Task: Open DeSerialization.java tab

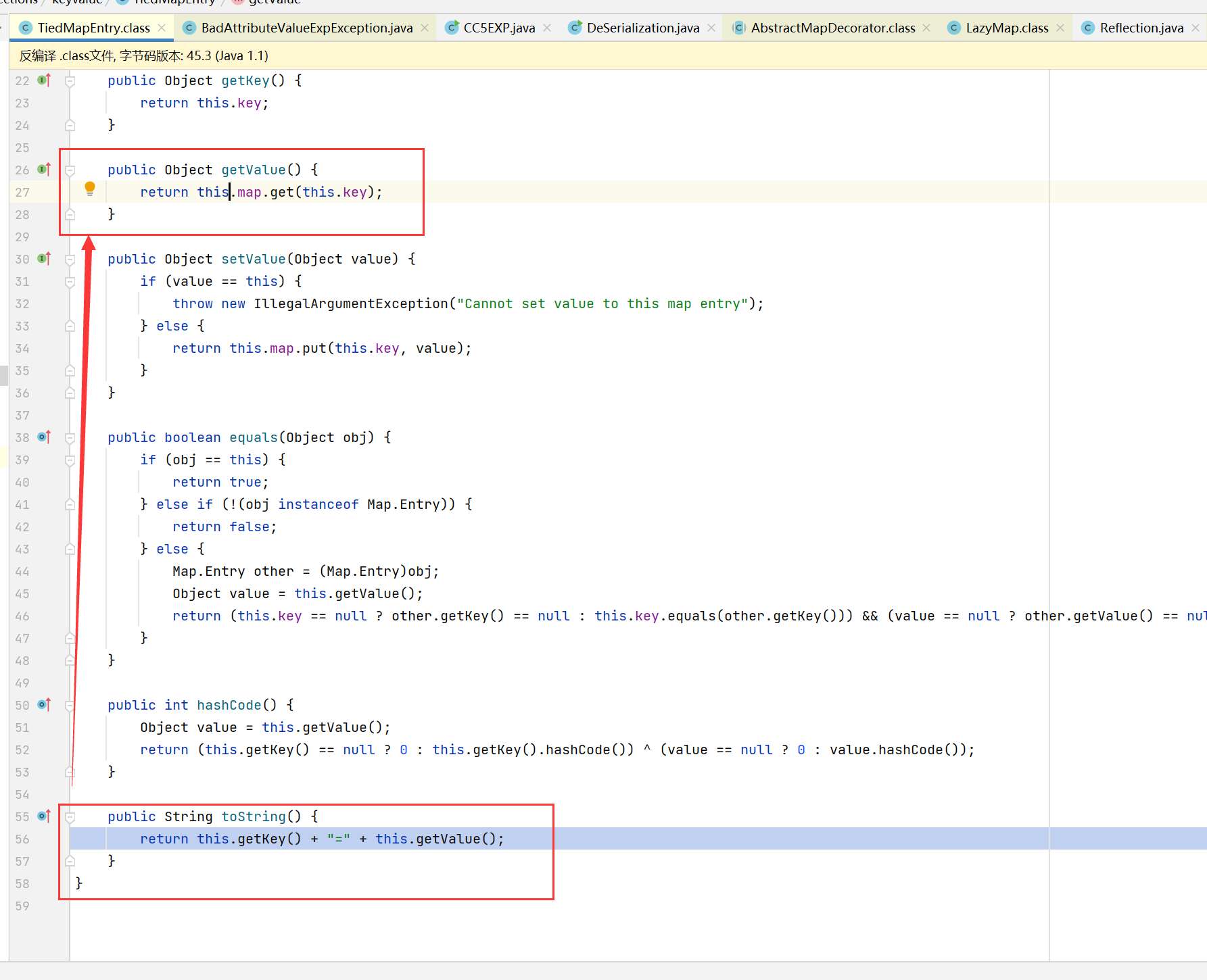Action: pos(642,28)
